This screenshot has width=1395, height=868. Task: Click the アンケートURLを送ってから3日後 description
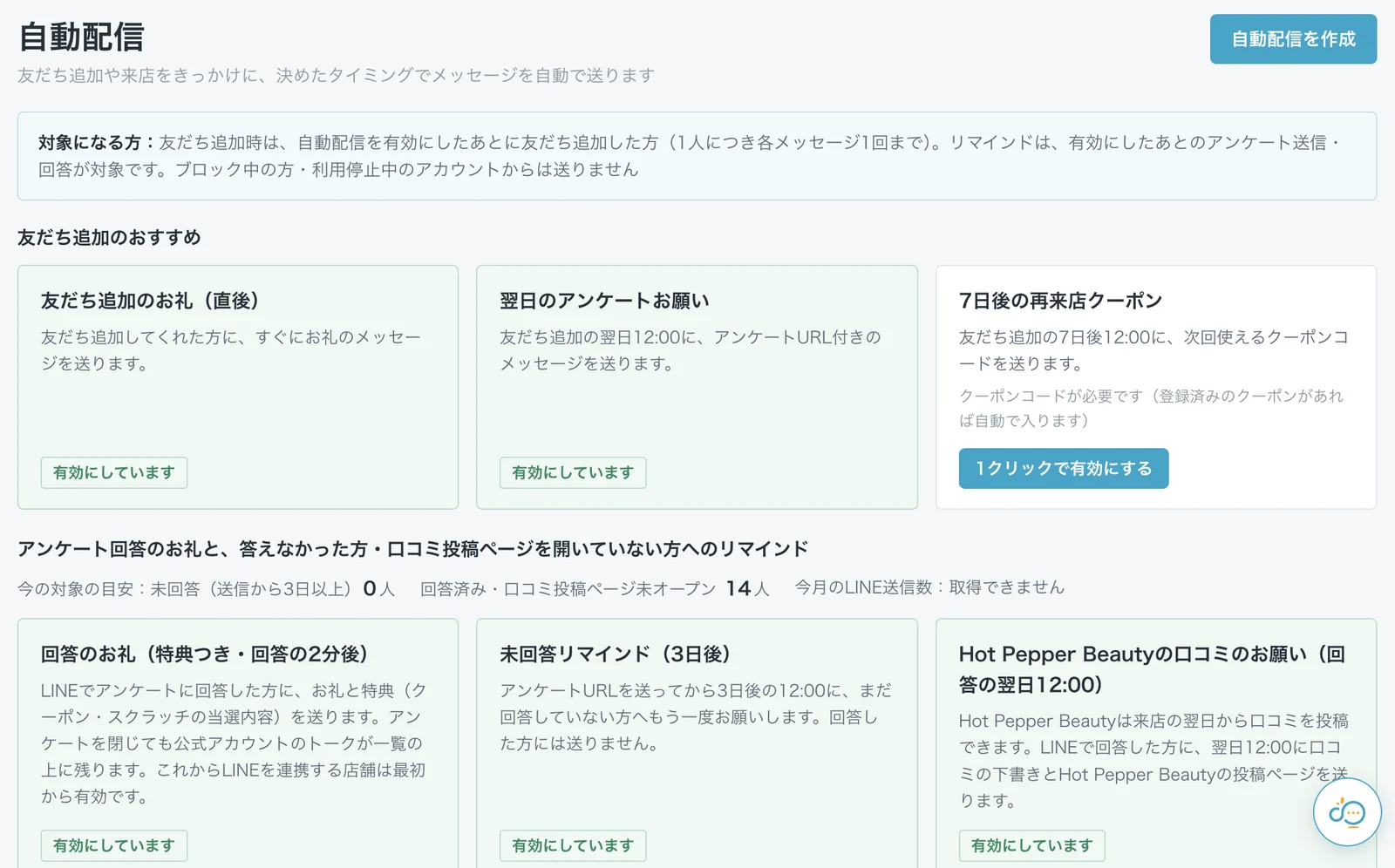(x=696, y=717)
